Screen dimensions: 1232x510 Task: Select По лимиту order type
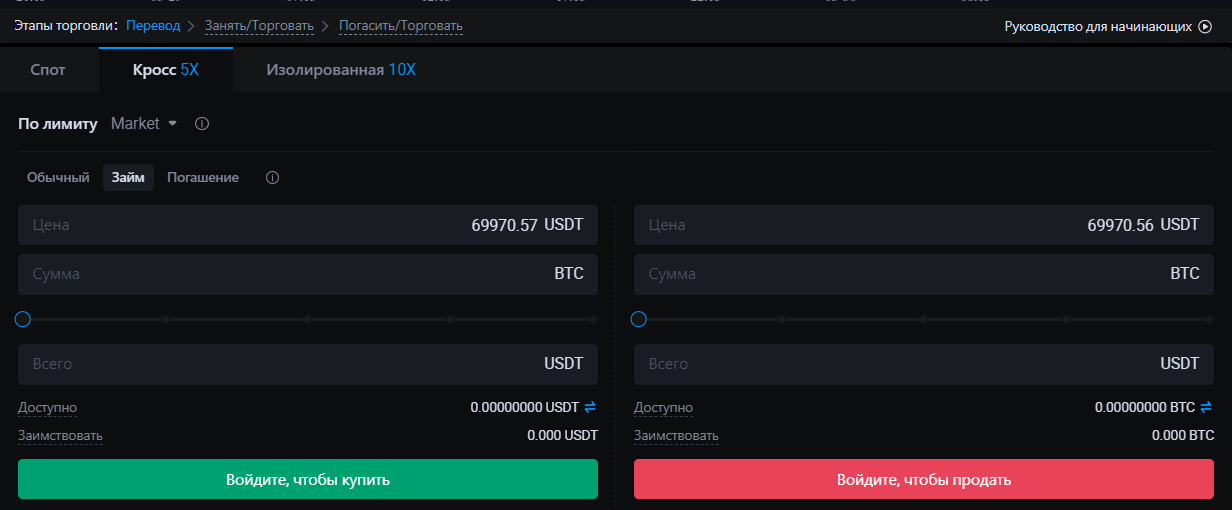coord(58,124)
